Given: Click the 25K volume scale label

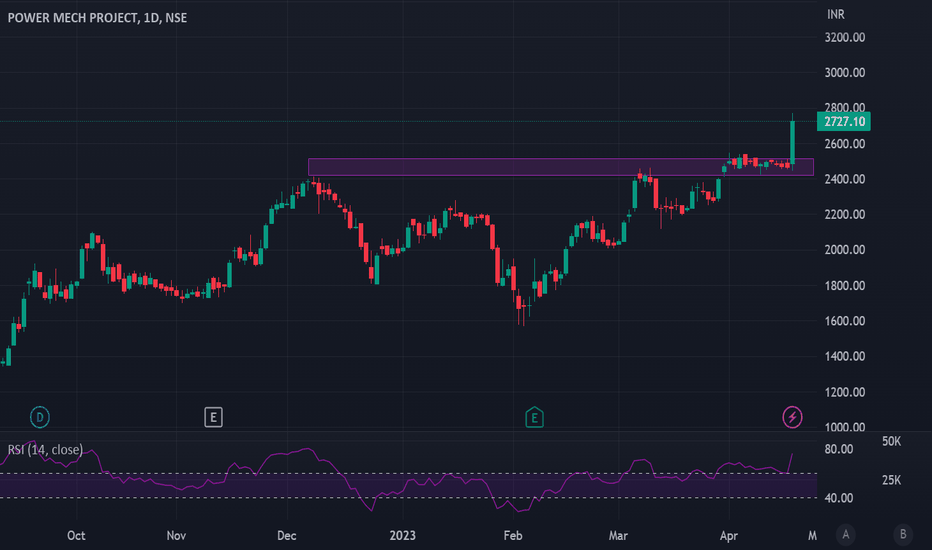Looking at the screenshot, I should coord(892,480).
